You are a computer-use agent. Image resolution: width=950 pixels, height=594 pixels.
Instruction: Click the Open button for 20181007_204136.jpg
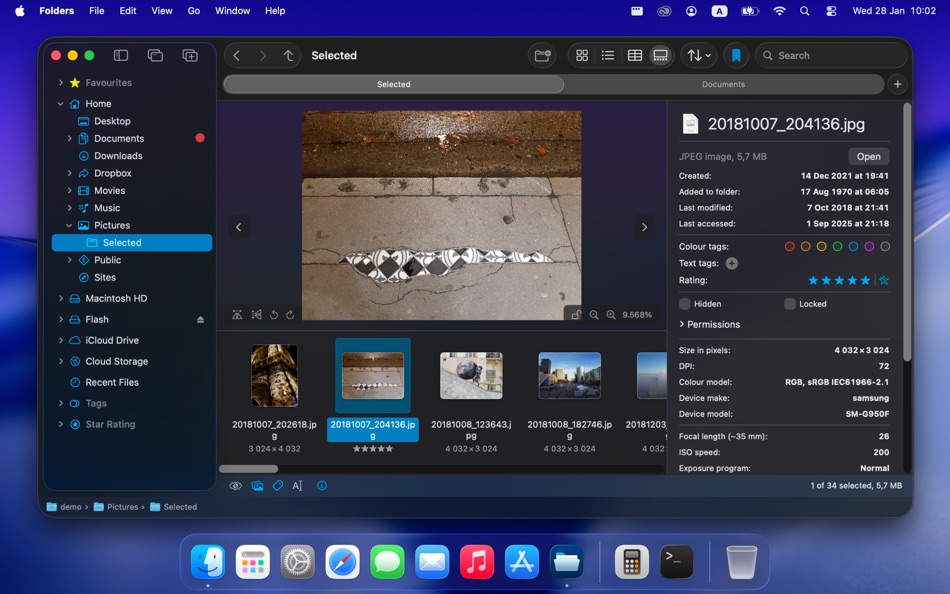868,156
